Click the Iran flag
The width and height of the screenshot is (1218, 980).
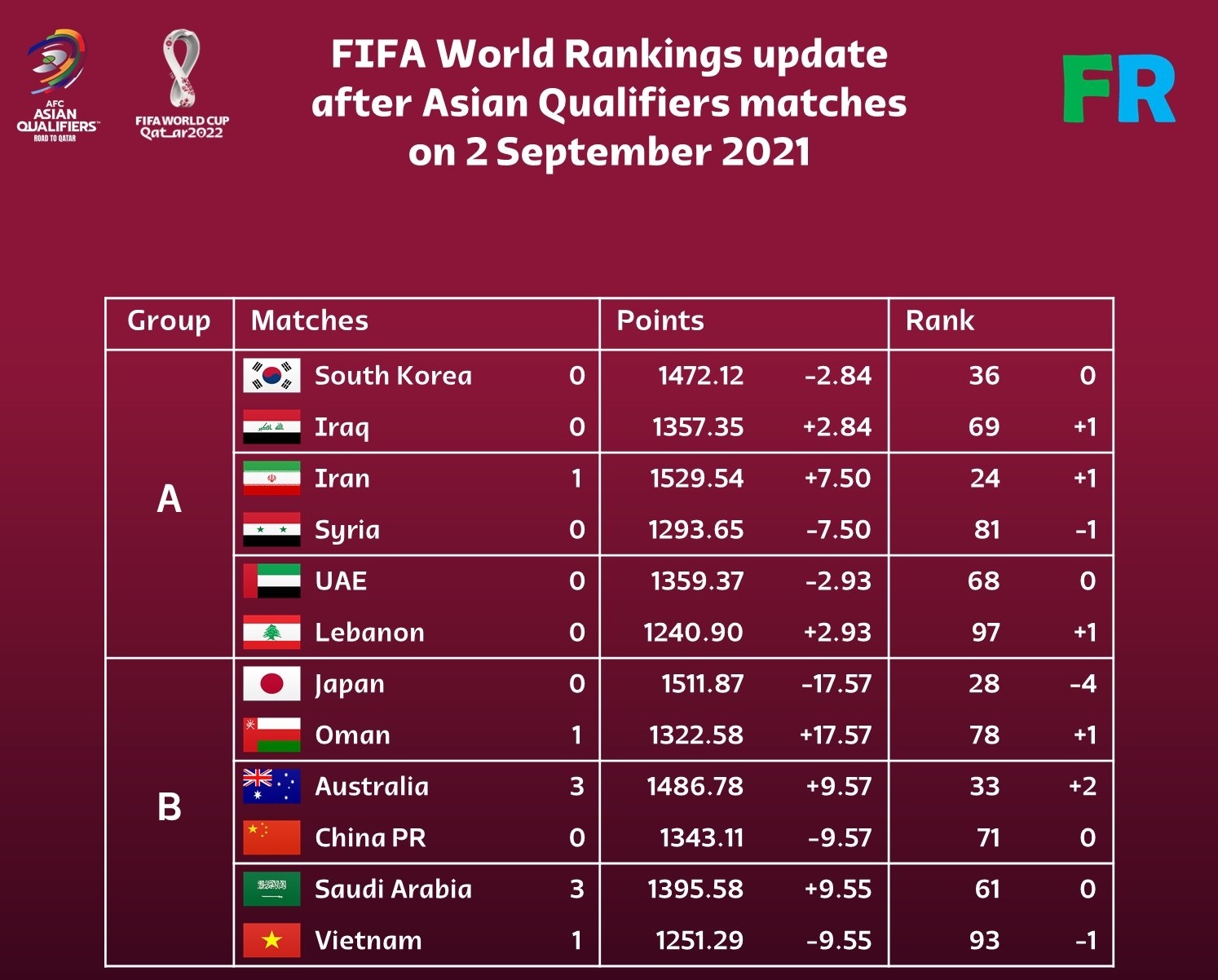pyautogui.click(x=271, y=479)
